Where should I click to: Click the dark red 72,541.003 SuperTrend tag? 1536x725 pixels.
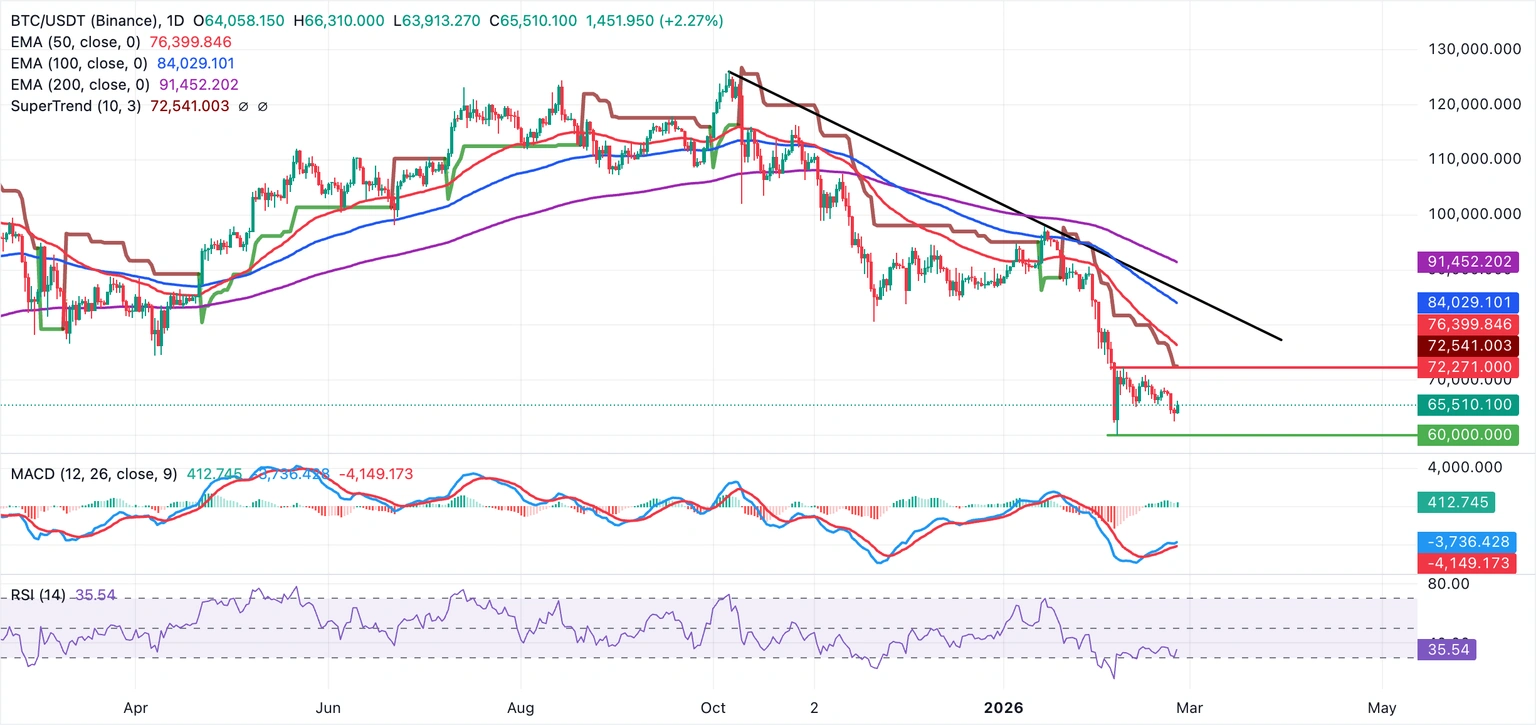click(x=1468, y=346)
